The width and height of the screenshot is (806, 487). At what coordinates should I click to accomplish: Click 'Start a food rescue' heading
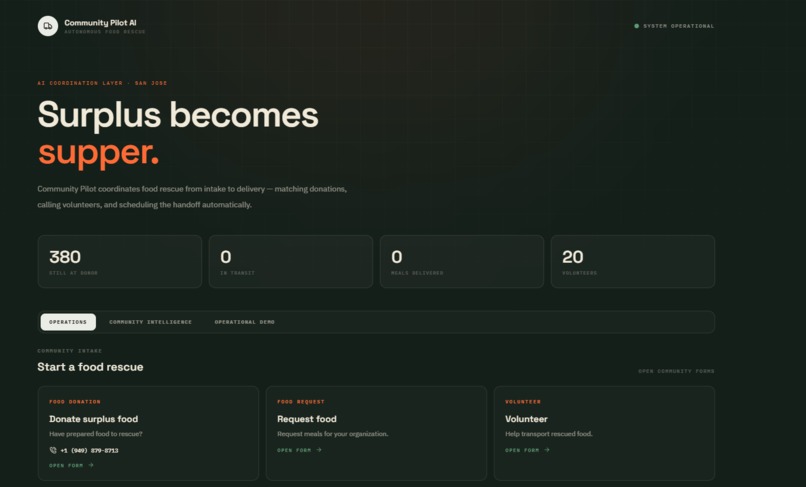click(90, 367)
